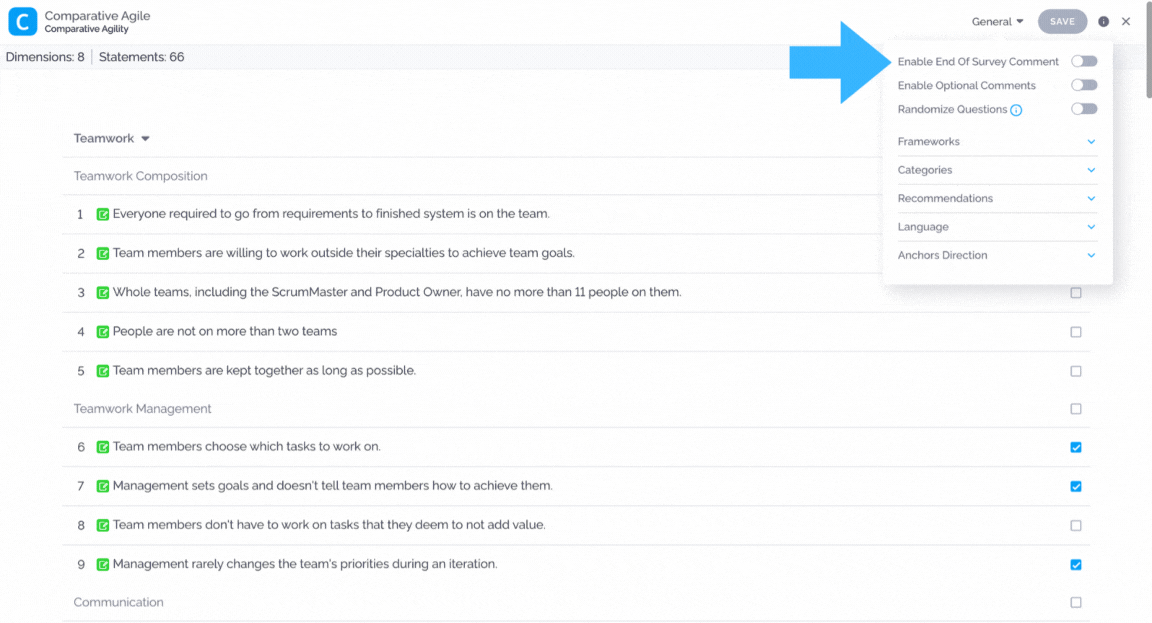Expand the Anchors Direction section
The height and width of the screenshot is (623, 1152).
997,256
